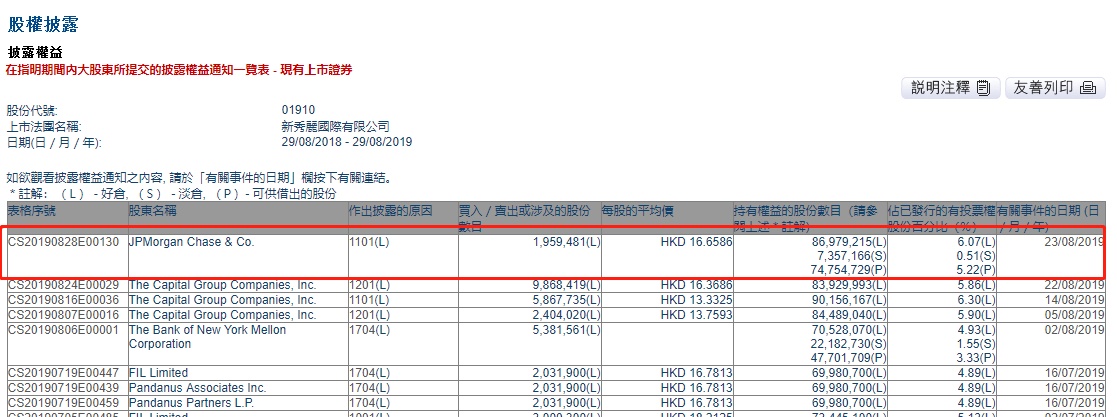Click the 股東名稱 column header
Screen dimensions: 1117x417
(x=152, y=210)
